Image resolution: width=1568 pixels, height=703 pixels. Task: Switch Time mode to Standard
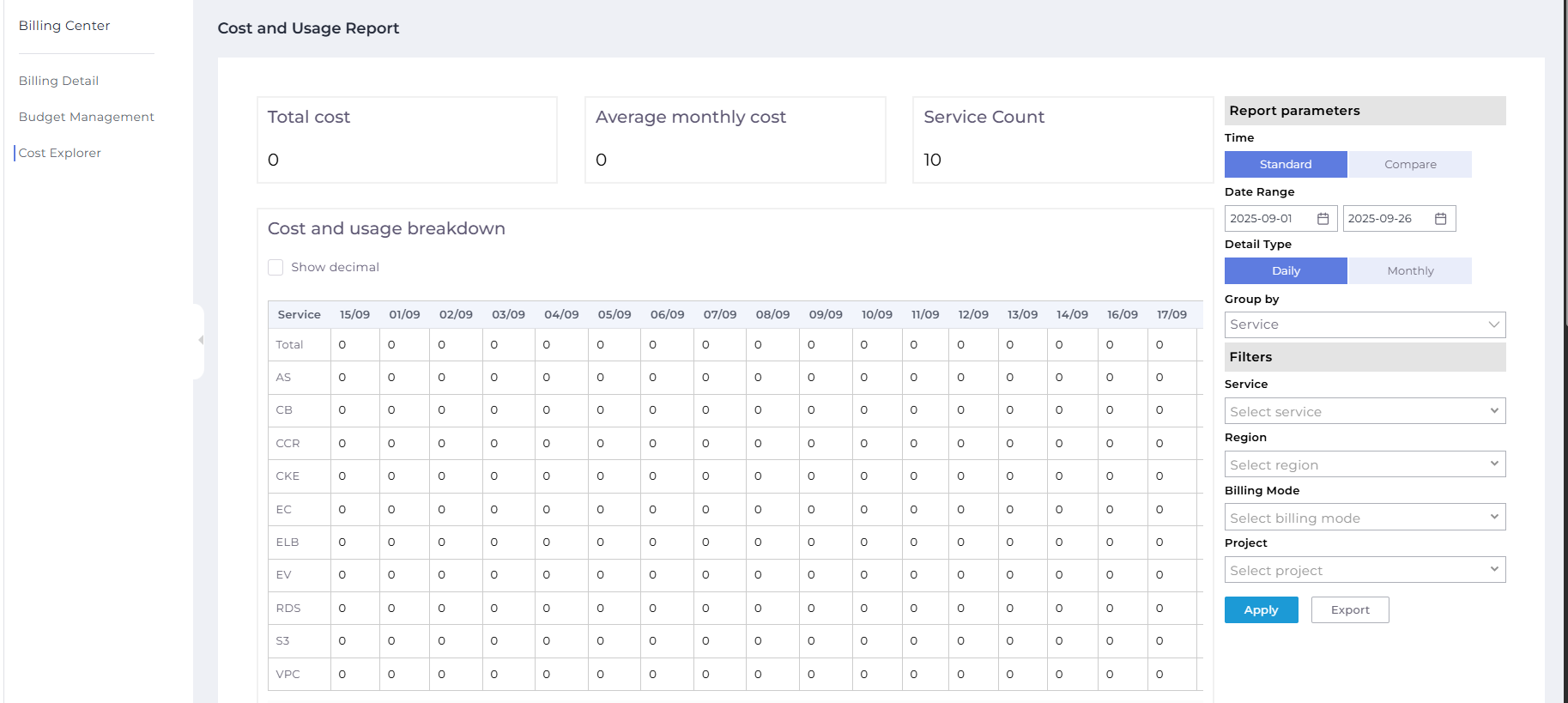[1286, 164]
